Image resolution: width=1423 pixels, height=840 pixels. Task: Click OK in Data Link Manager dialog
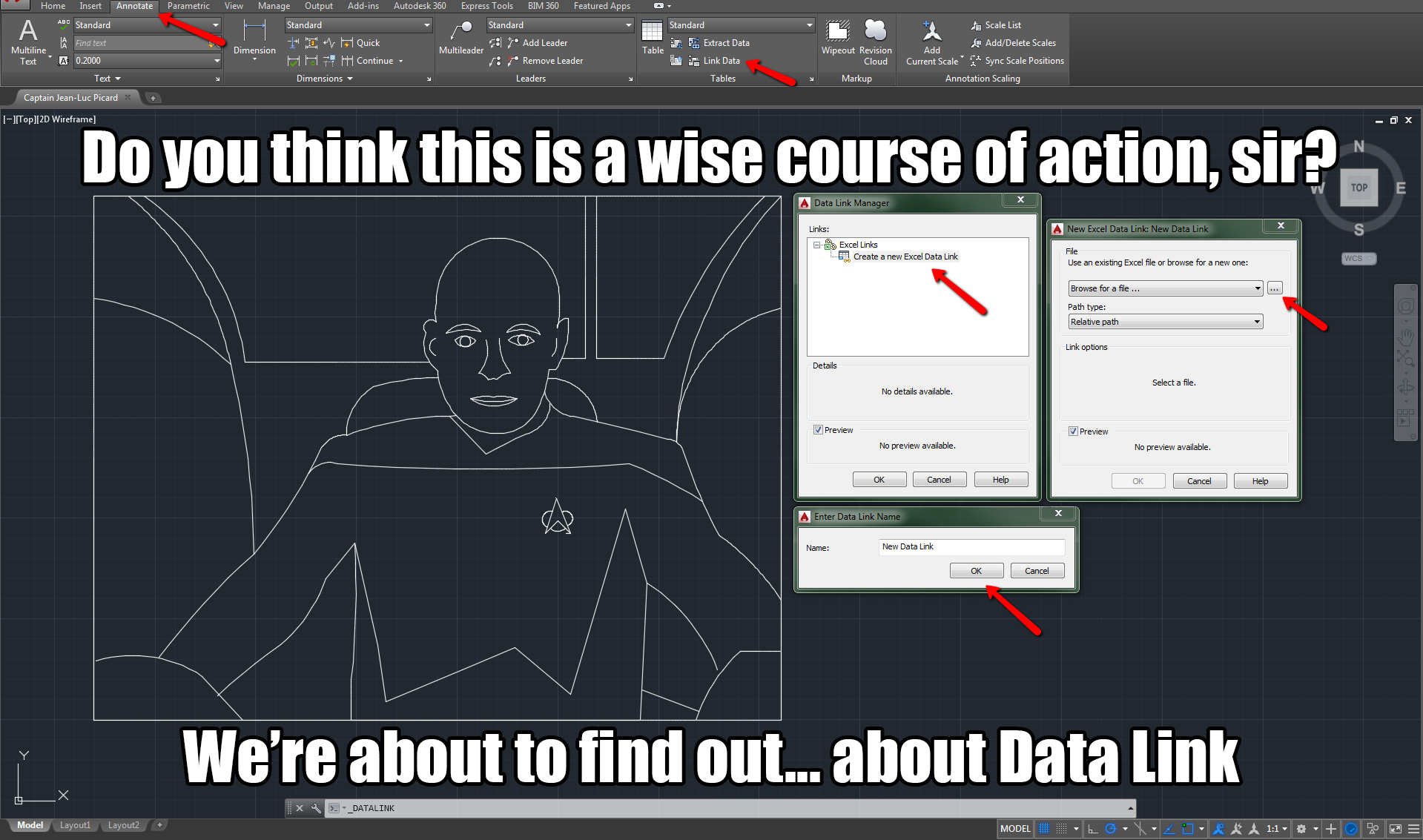click(x=879, y=480)
